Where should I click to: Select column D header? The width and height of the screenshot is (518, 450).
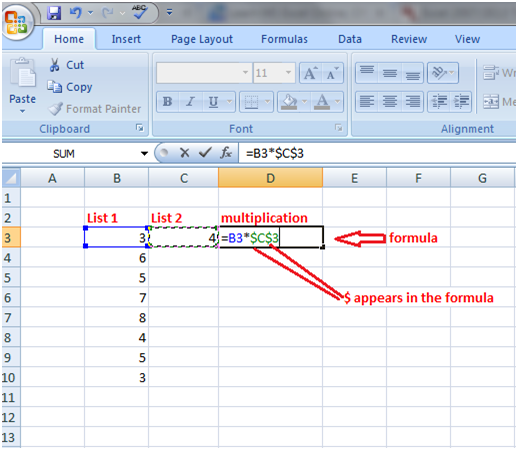[x=270, y=178]
